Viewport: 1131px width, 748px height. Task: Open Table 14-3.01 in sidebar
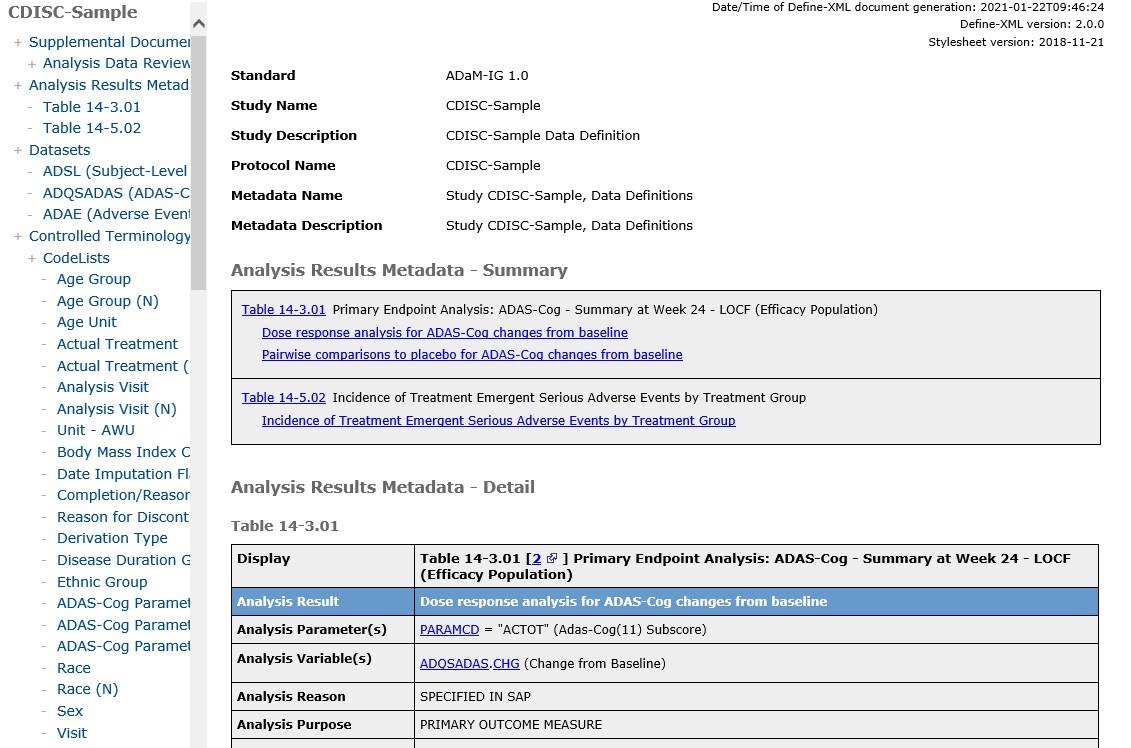coord(92,107)
